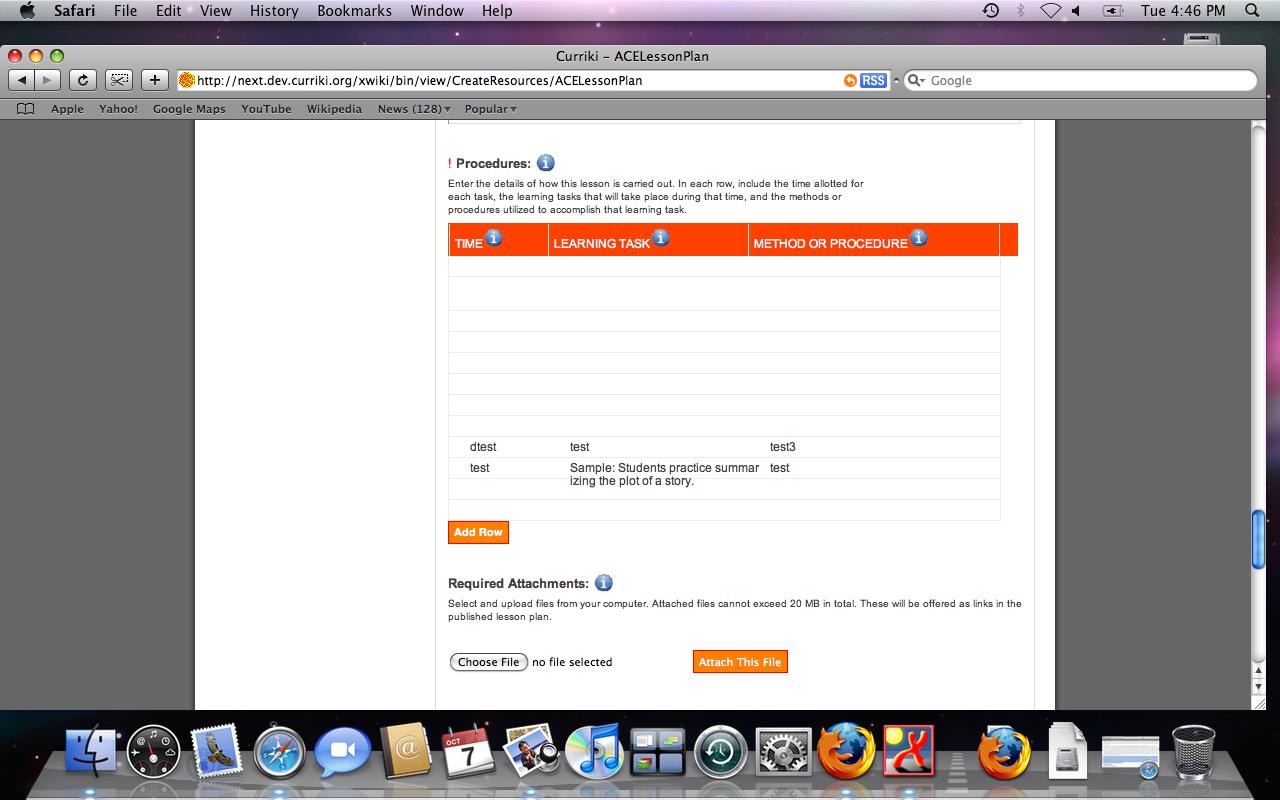Click the scrollbar down arrow
The image size is (1280, 800).
tap(1259, 687)
